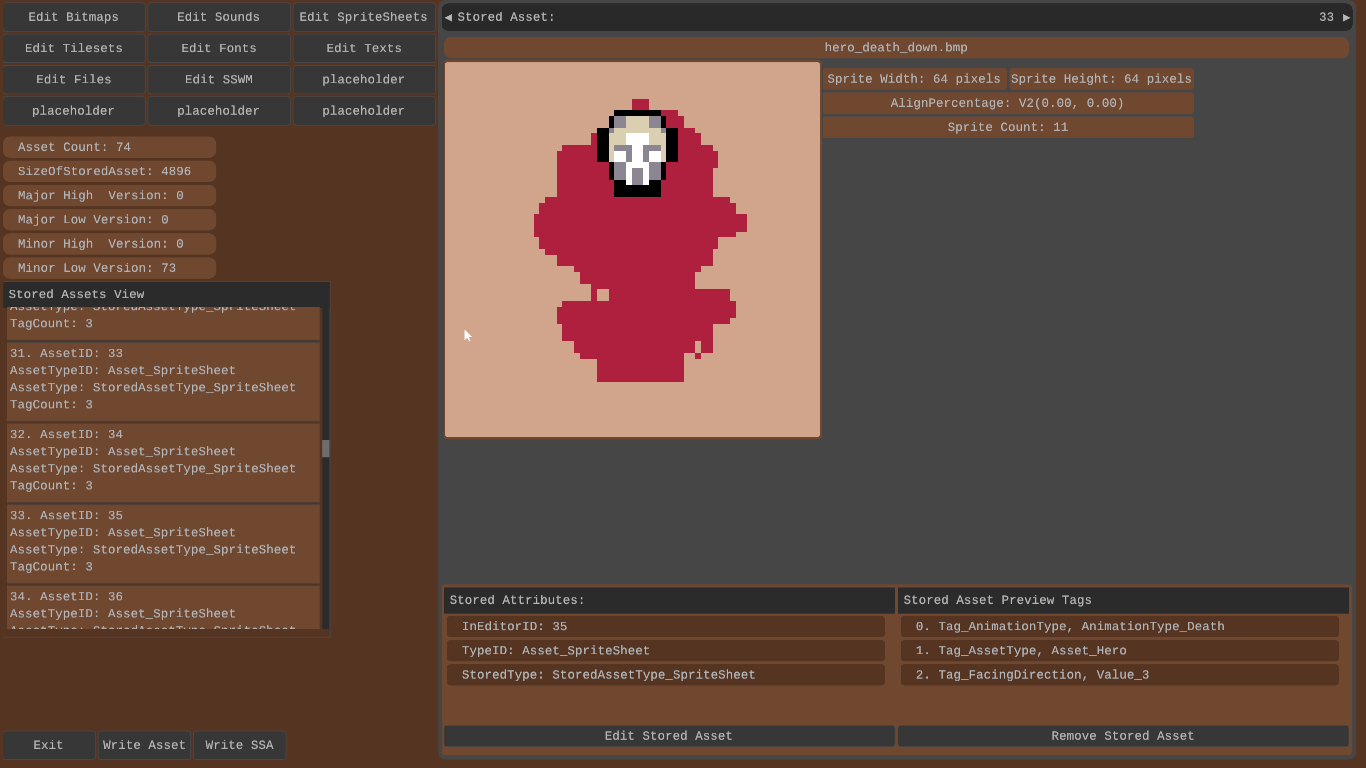Viewport: 1366px width, 768px height.
Task: Select stored asset entry with AssetID 35
Action: click(163, 543)
